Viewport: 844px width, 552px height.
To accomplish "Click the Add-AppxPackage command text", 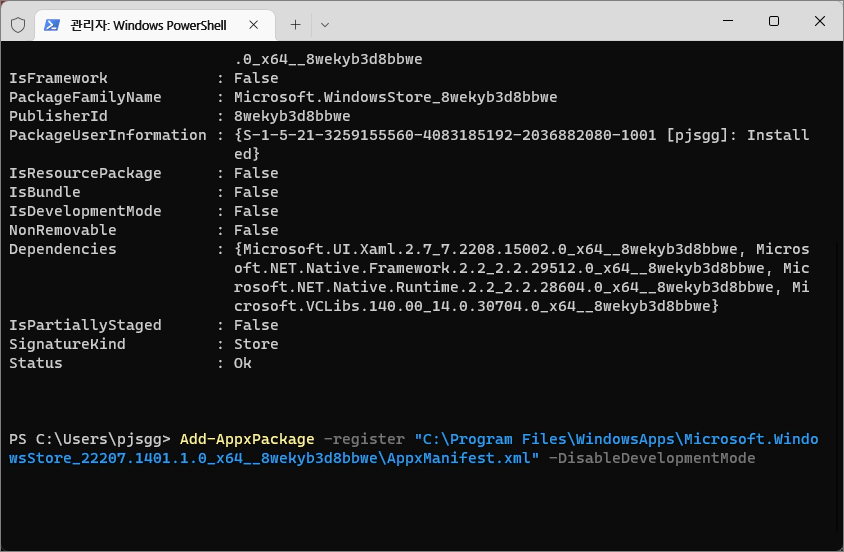I will 247,439.
